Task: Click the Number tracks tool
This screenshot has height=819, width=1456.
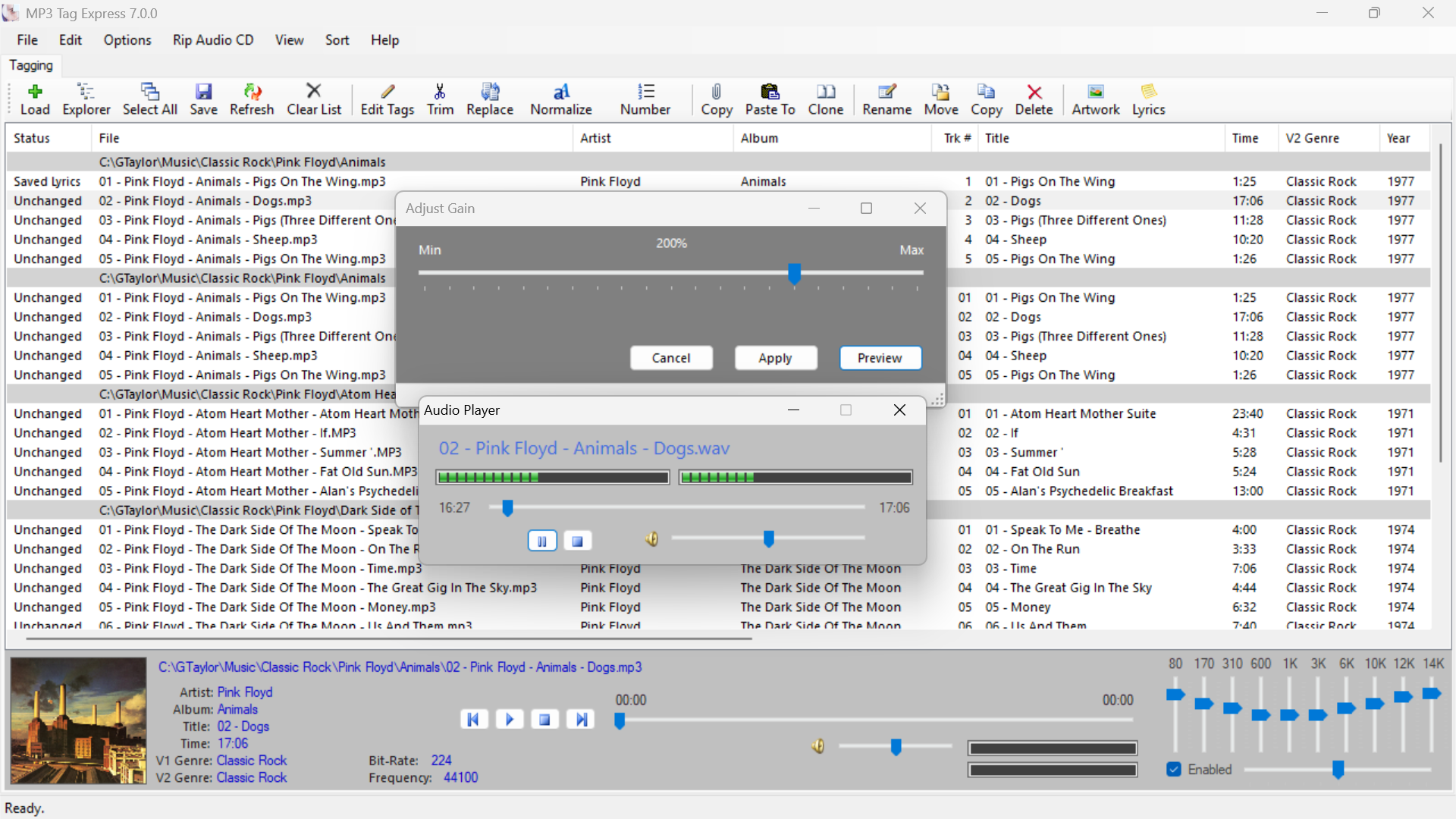Action: tap(645, 99)
